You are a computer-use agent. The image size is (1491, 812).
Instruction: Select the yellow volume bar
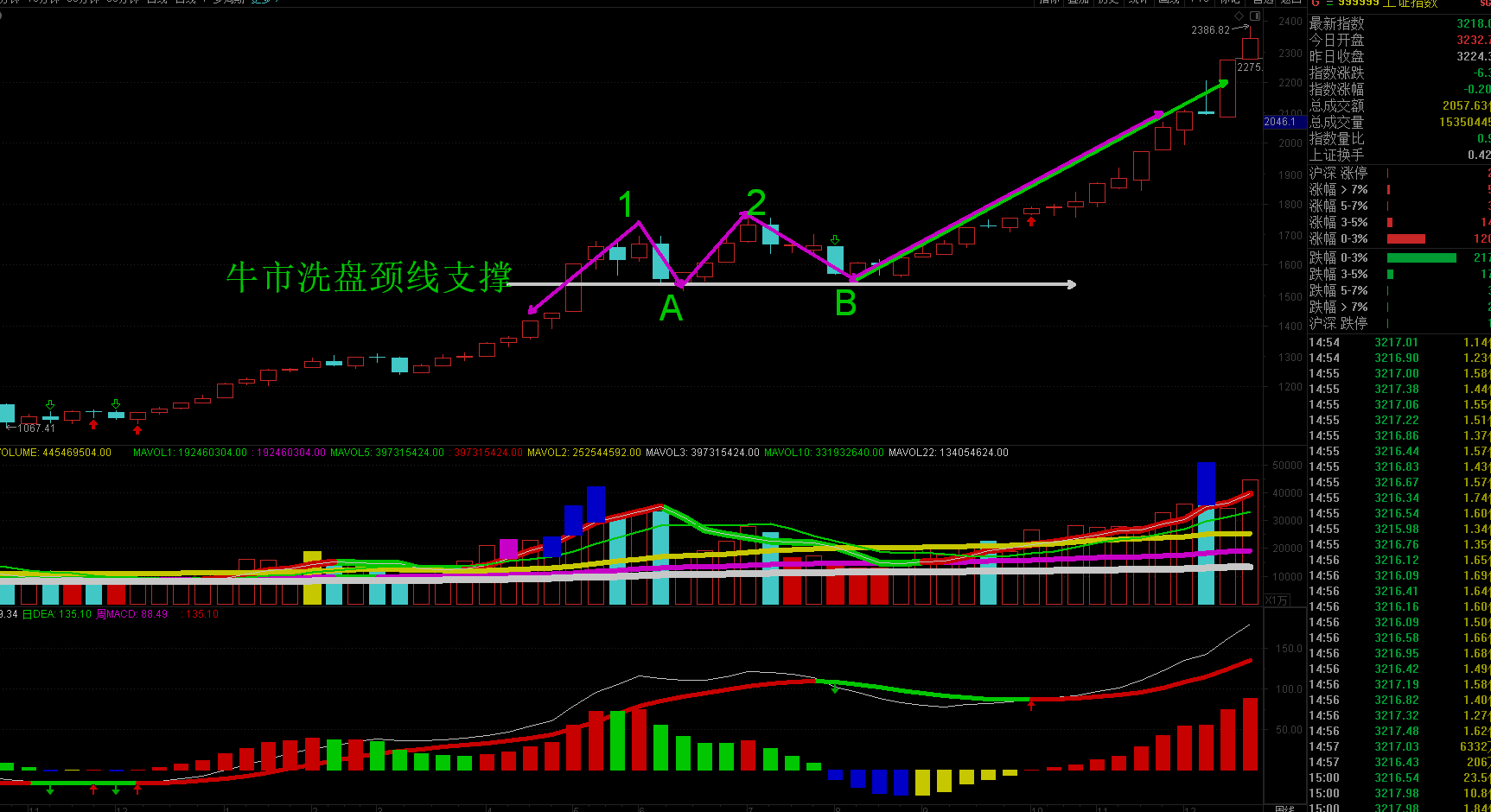click(x=312, y=578)
